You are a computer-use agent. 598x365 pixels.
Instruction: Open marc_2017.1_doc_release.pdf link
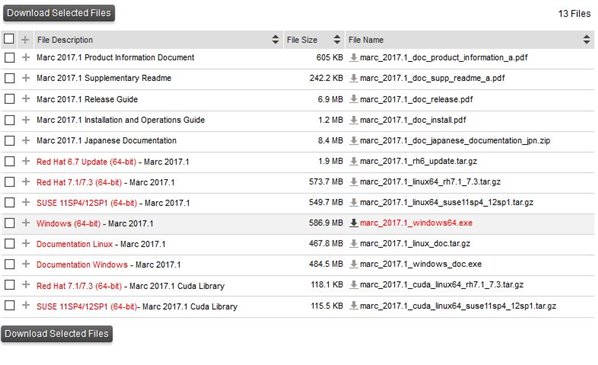coord(416,100)
